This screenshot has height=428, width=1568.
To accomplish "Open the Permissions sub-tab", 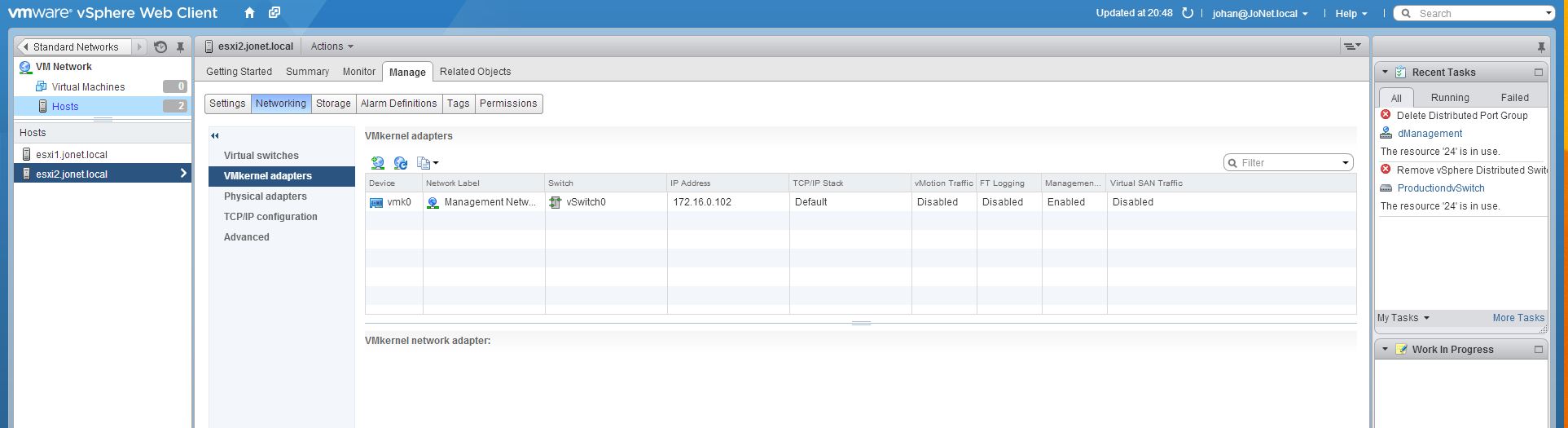I will click(x=508, y=104).
